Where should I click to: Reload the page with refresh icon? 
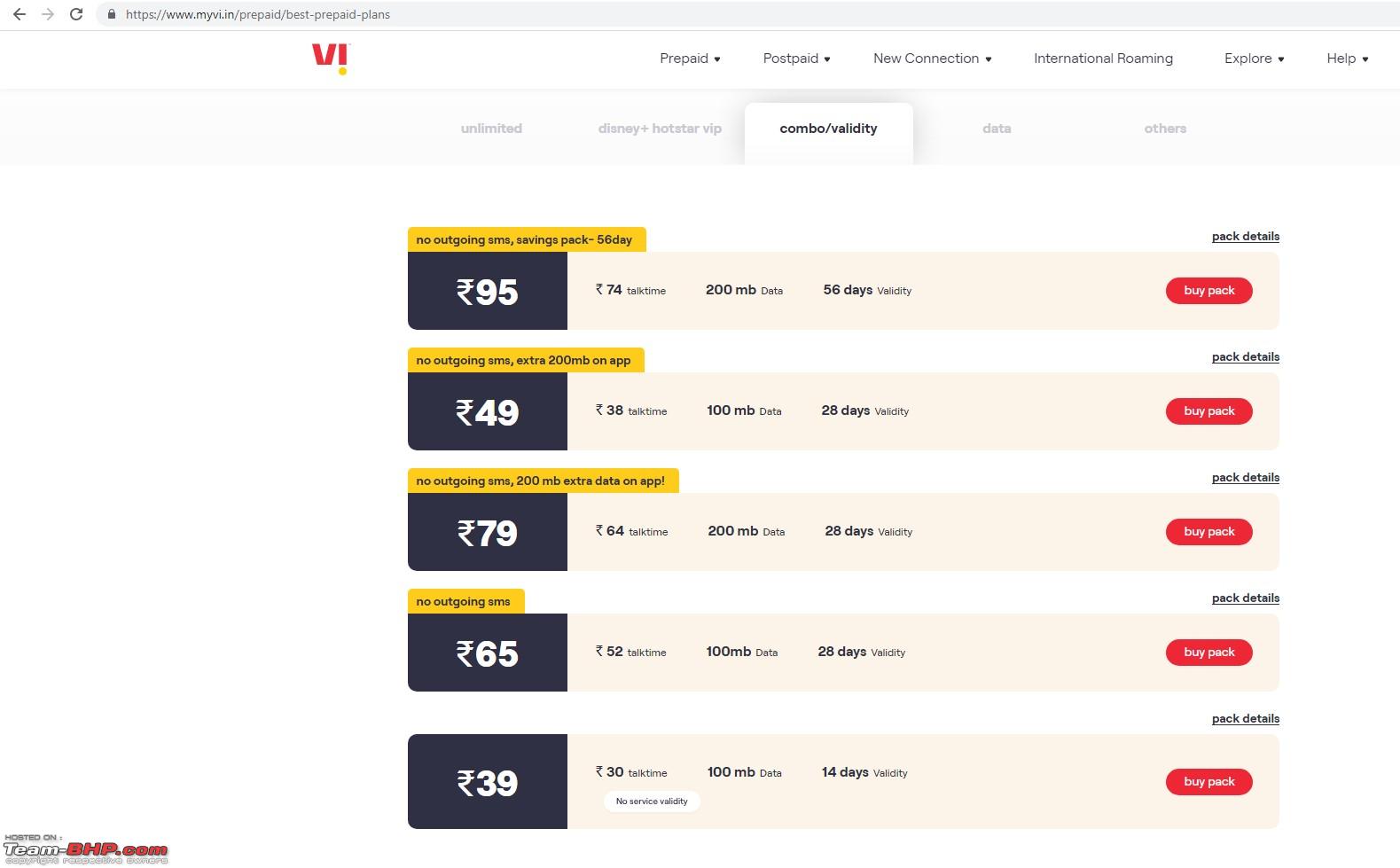[x=76, y=14]
